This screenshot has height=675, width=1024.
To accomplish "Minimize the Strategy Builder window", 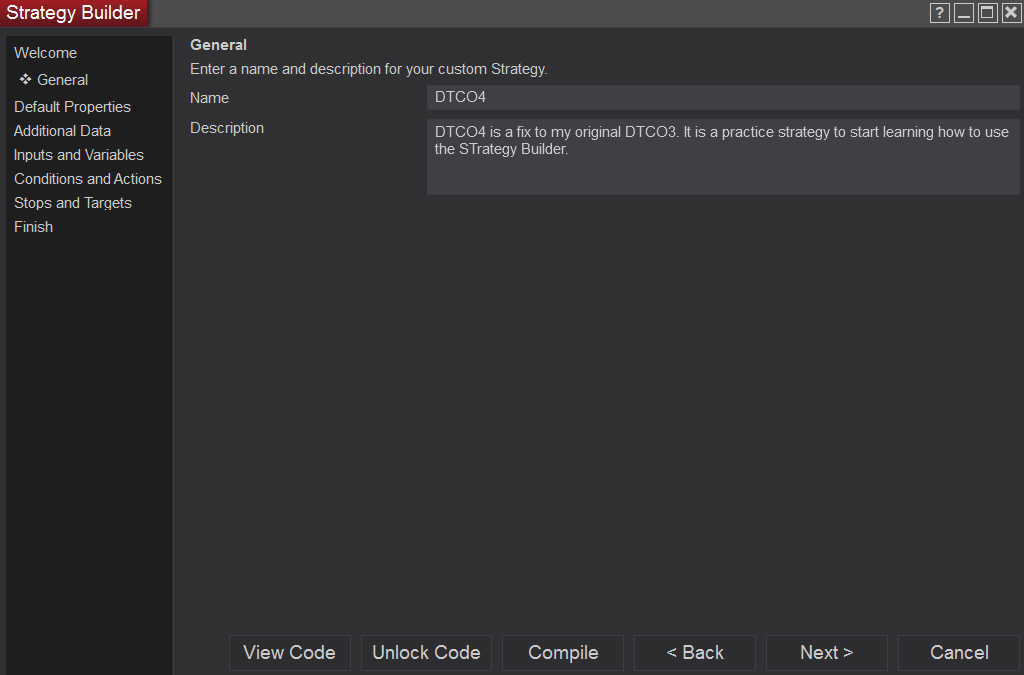I will (963, 13).
